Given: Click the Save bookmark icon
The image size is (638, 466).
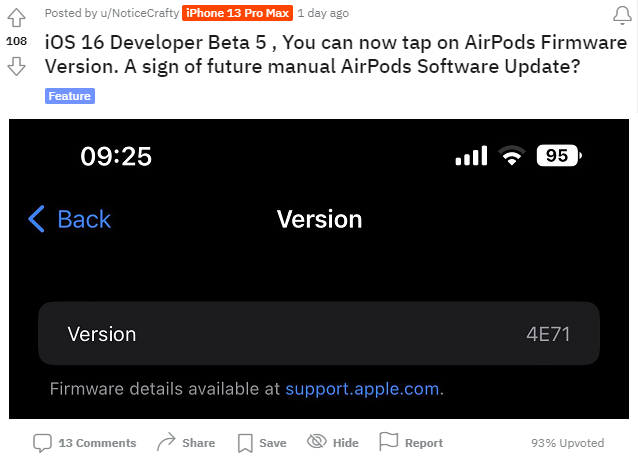Looking at the screenshot, I should pos(245,443).
